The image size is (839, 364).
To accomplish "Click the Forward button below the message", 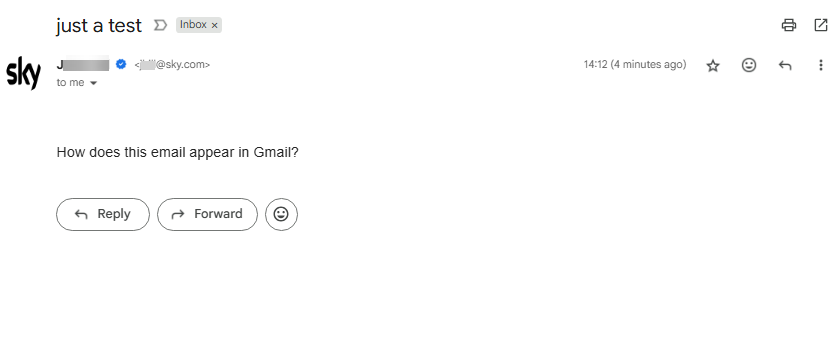I will coord(207,214).
